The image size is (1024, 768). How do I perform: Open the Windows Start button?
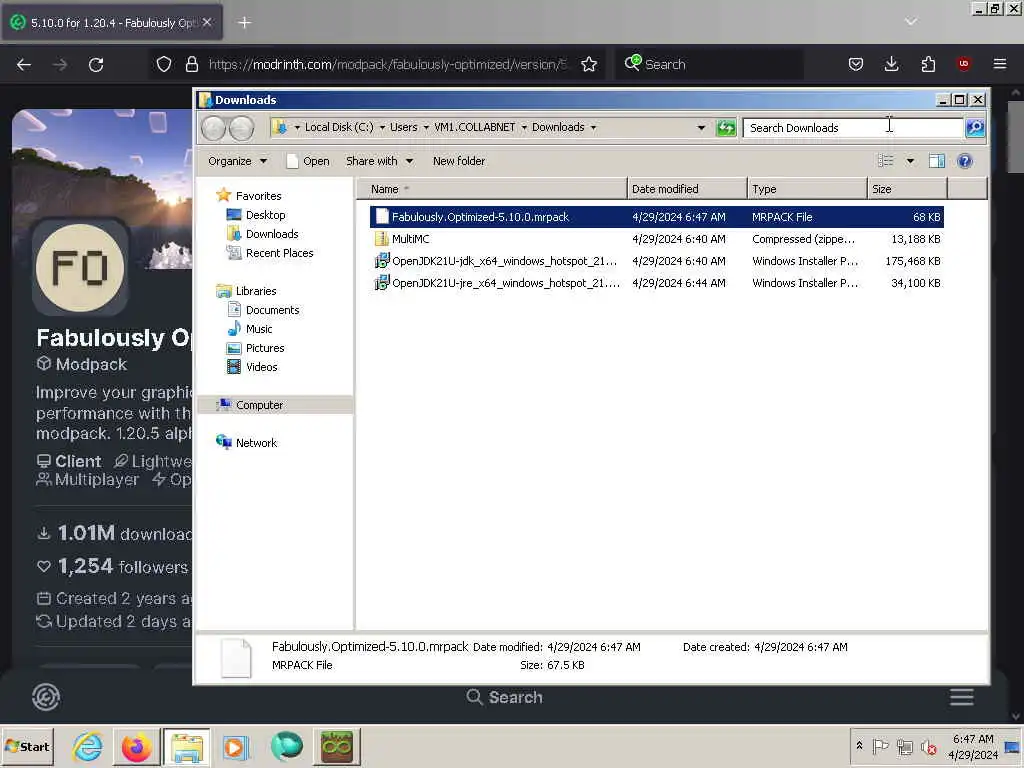[x=27, y=746]
